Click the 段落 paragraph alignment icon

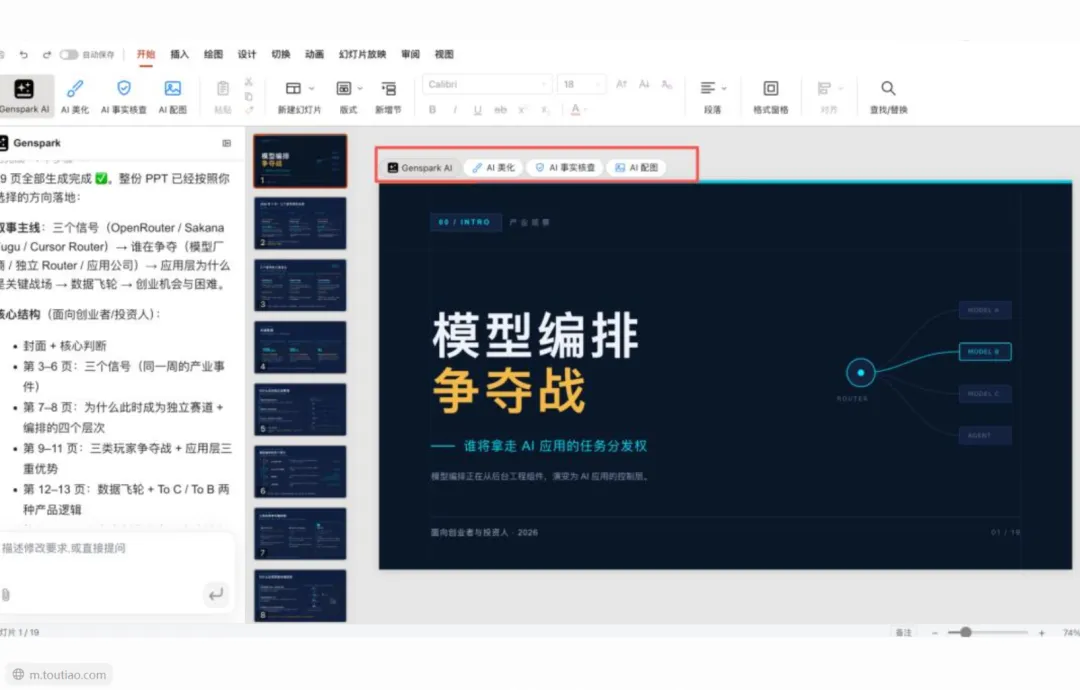point(708,88)
